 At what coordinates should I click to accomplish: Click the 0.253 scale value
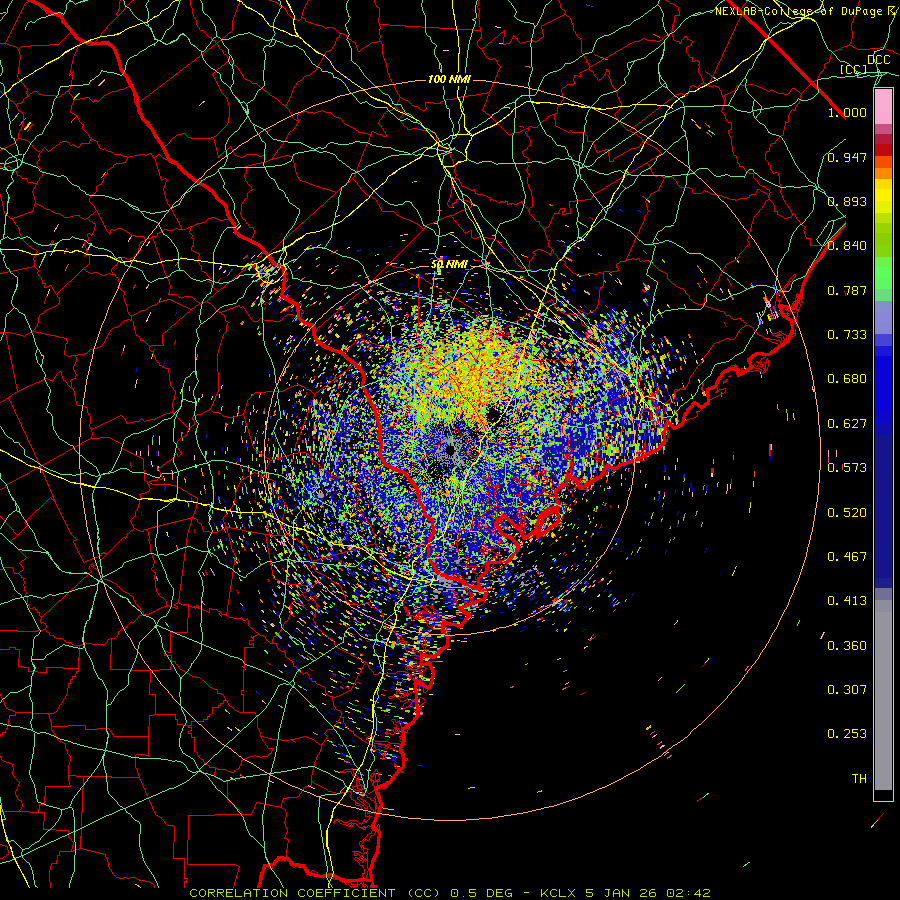pyautogui.click(x=847, y=734)
